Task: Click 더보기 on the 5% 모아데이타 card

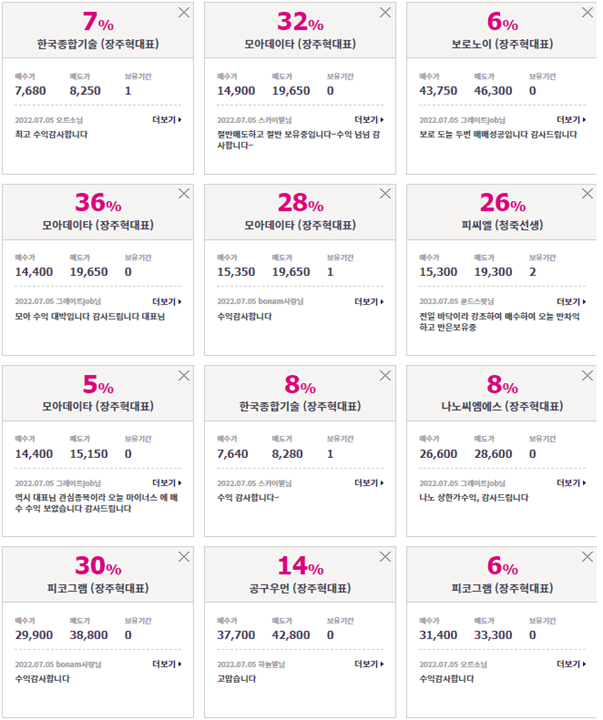Action: [x=167, y=483]
